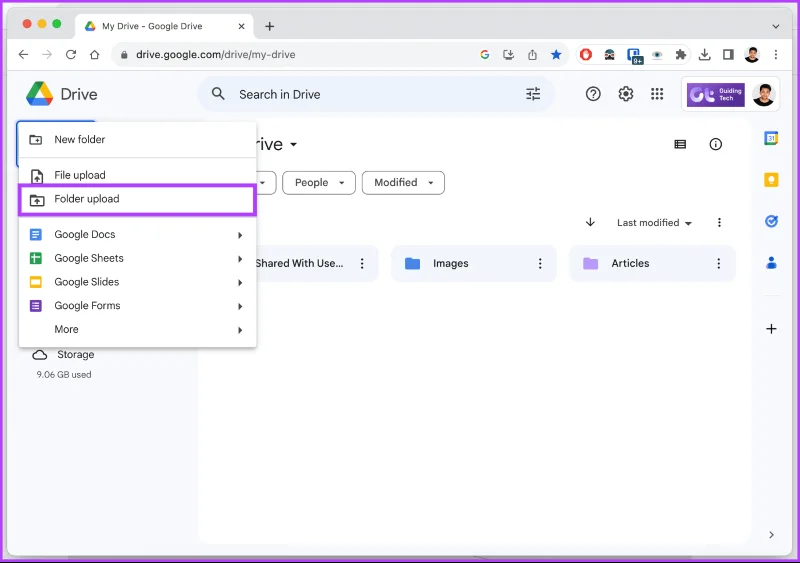
Task: Select Google Sheets menu entry
Action: pos(137,258)
